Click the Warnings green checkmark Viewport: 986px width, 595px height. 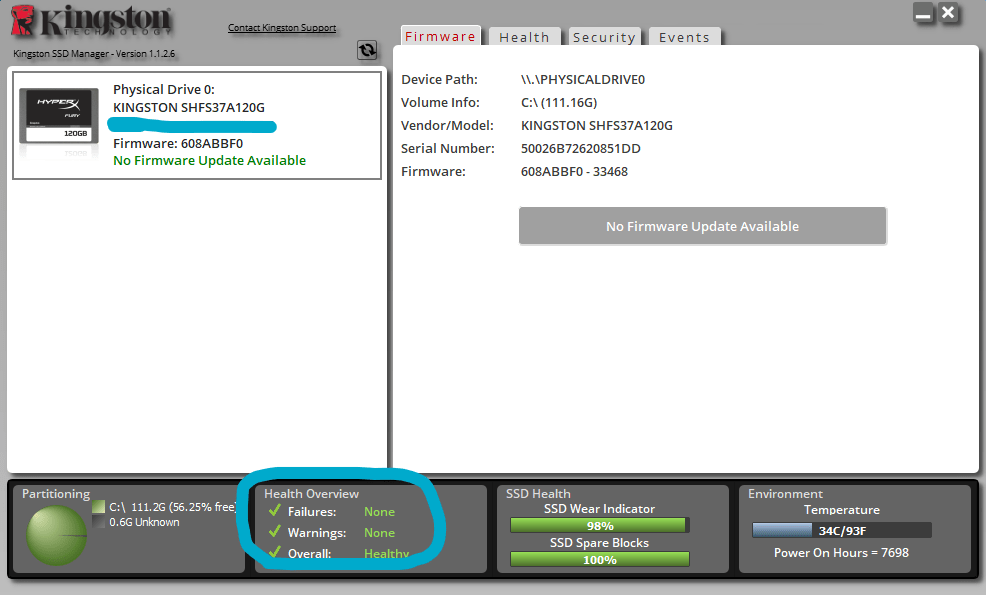tap(275, 531)
